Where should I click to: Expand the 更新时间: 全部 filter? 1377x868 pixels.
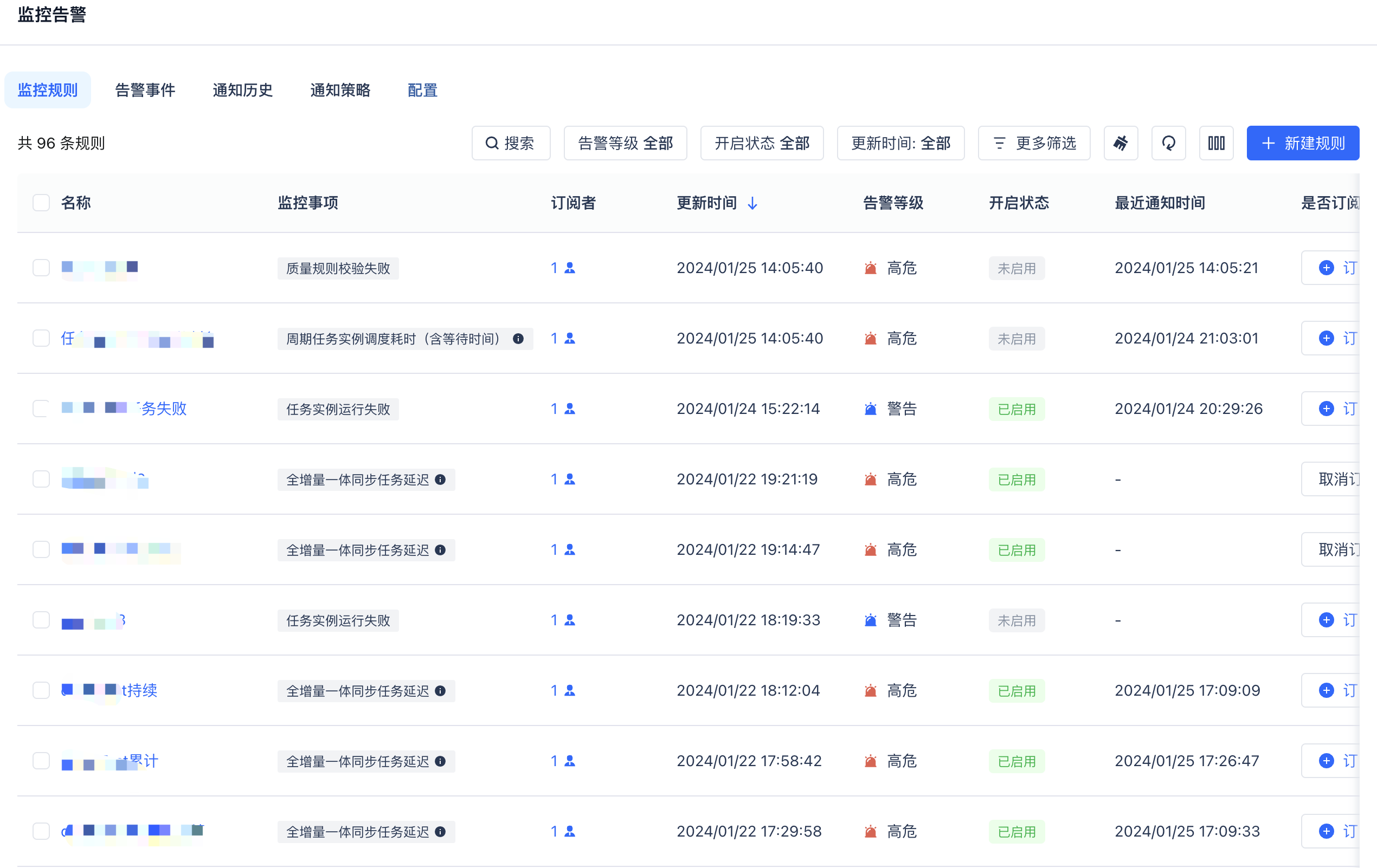[x=900, y=143]
